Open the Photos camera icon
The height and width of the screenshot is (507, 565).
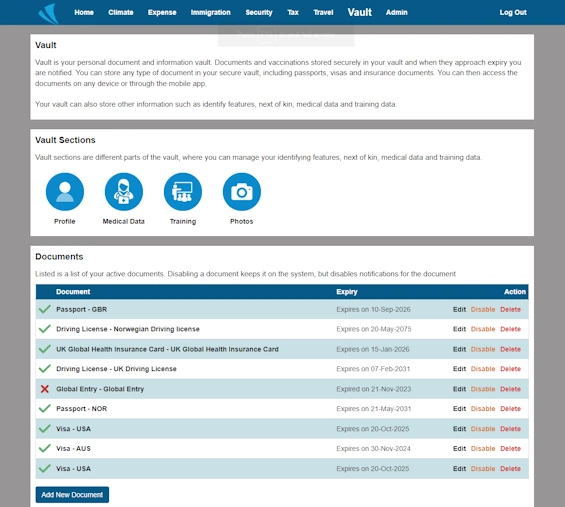241,192
